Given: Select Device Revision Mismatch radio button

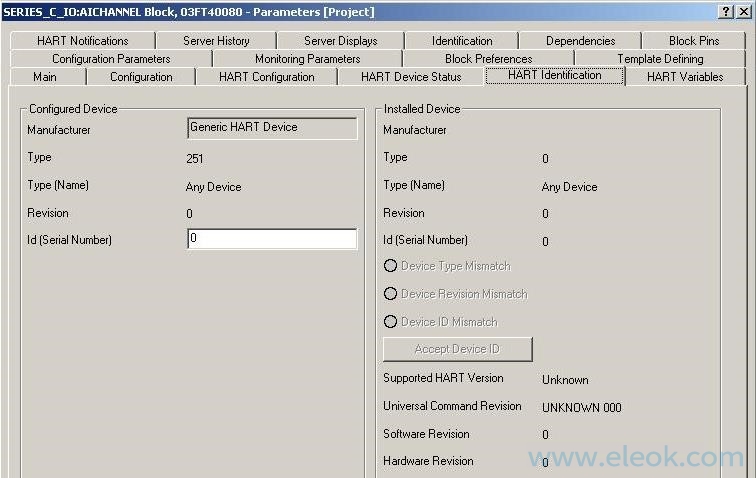Looking at the screenshot, I should (391, 294).
